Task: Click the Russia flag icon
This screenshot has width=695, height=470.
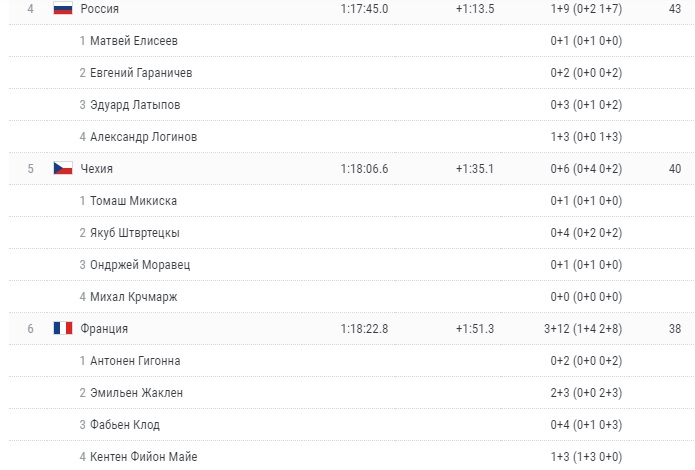Action: [x=63, y=9]
